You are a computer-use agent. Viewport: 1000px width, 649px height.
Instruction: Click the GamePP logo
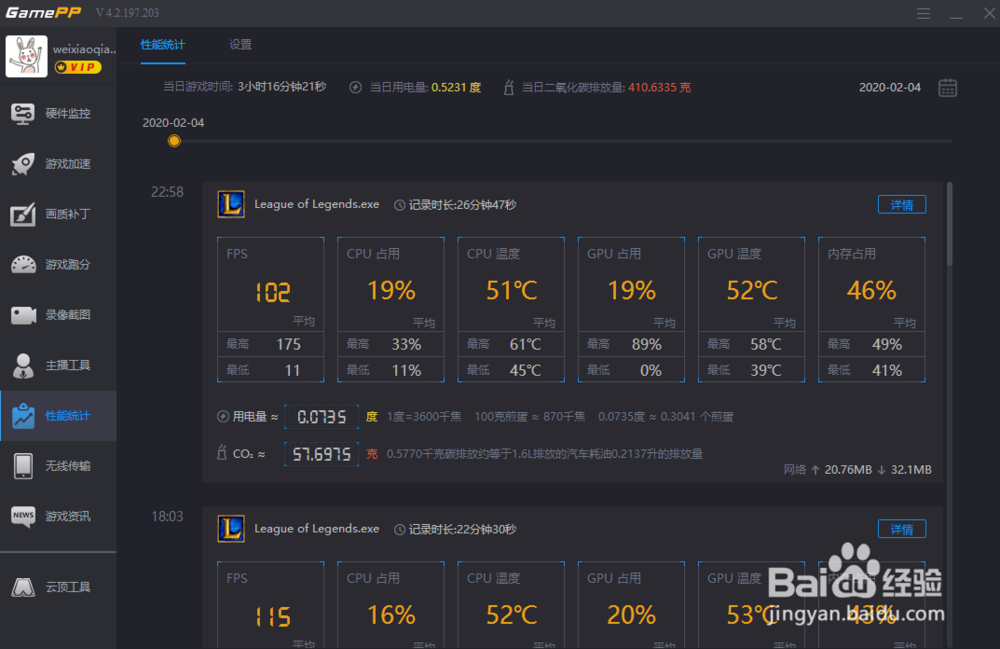click(43, 13)
